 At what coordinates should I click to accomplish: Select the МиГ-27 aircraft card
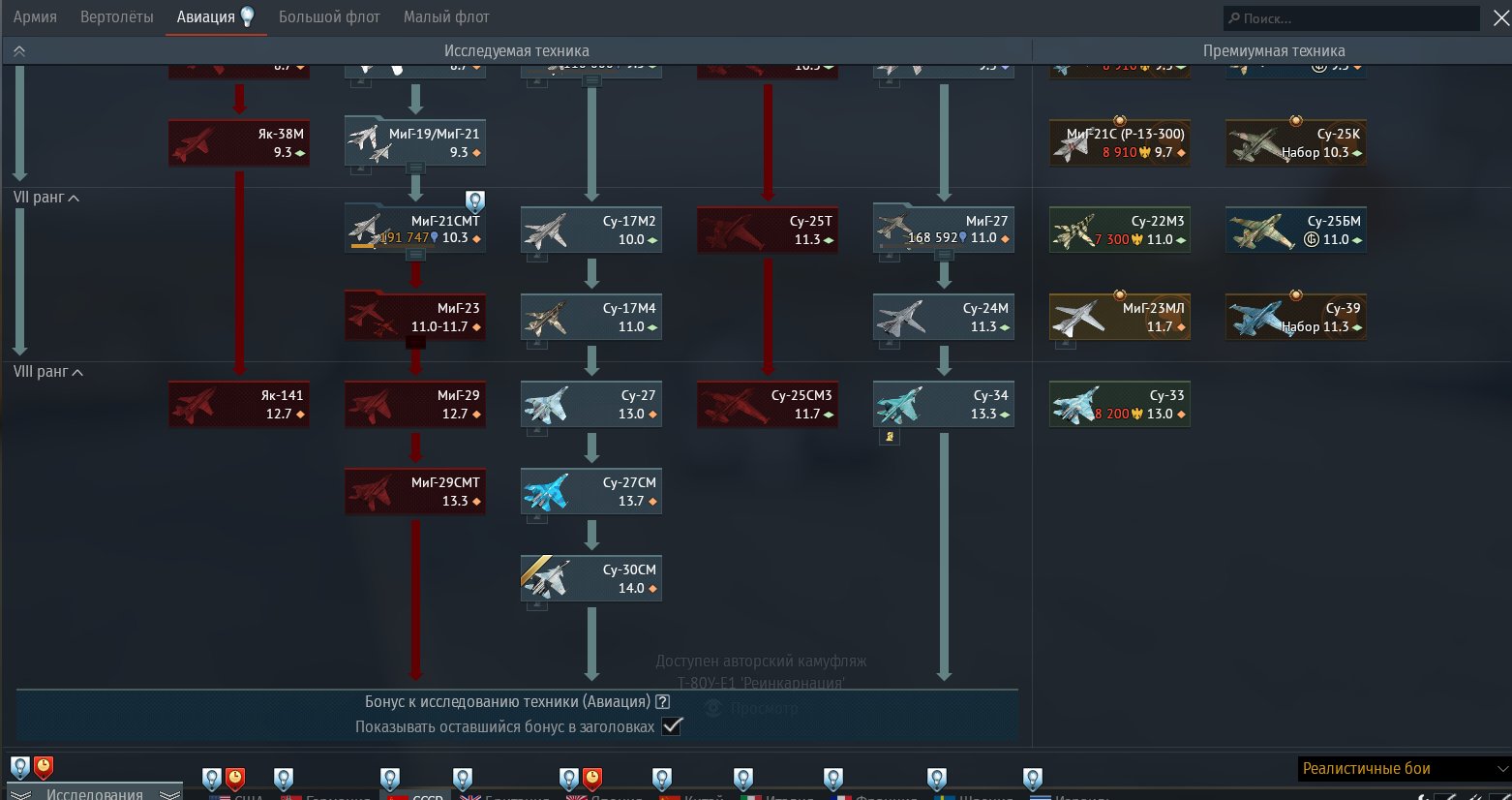[944, 230]
